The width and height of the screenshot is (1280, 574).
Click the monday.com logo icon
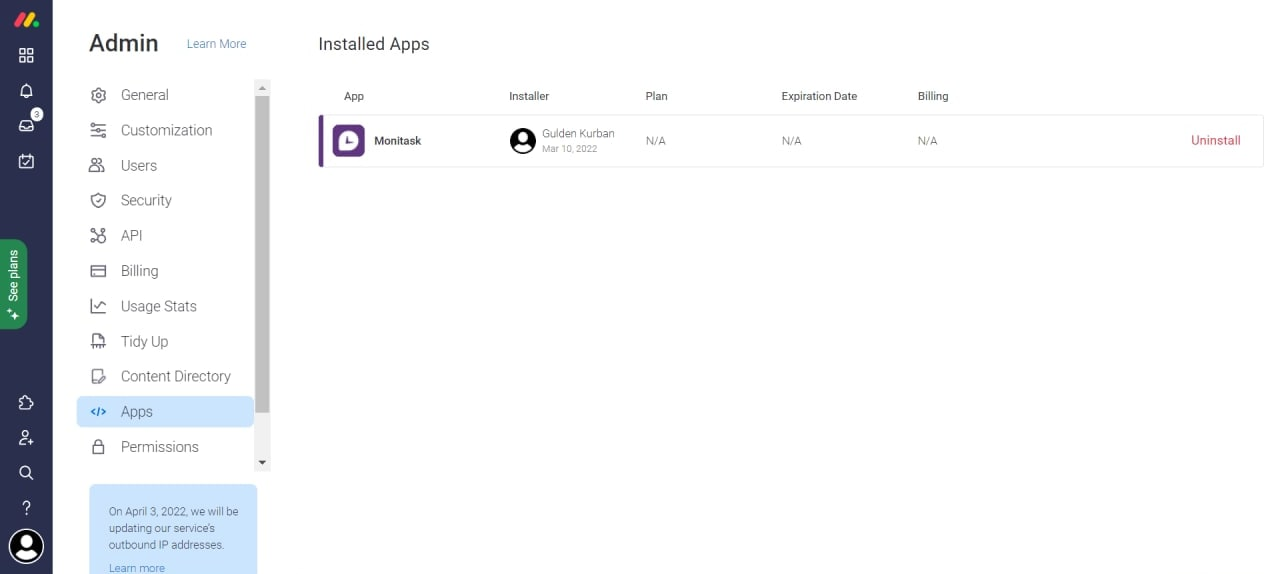click(26, 20)
